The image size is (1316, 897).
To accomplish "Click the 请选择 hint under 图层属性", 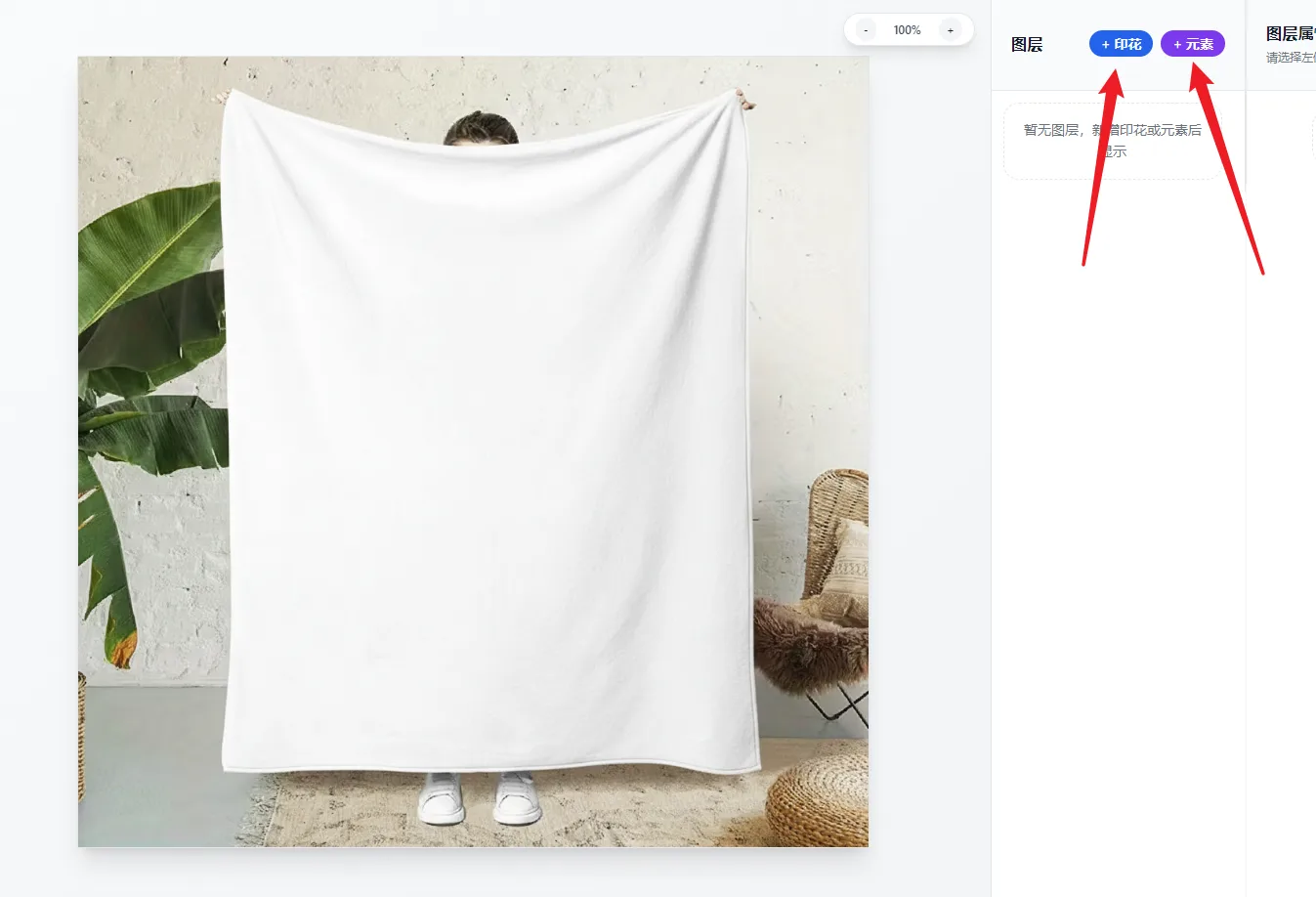I will (x=1290, y=58).
